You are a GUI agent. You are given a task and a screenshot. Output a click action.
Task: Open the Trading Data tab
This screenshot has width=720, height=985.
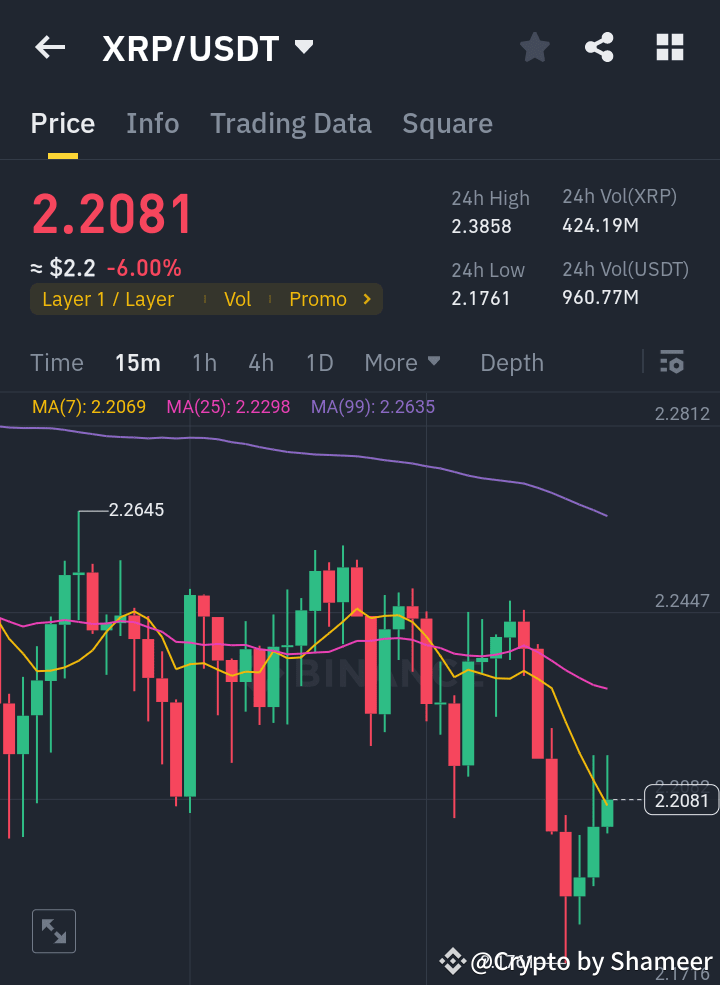(290, 123)
